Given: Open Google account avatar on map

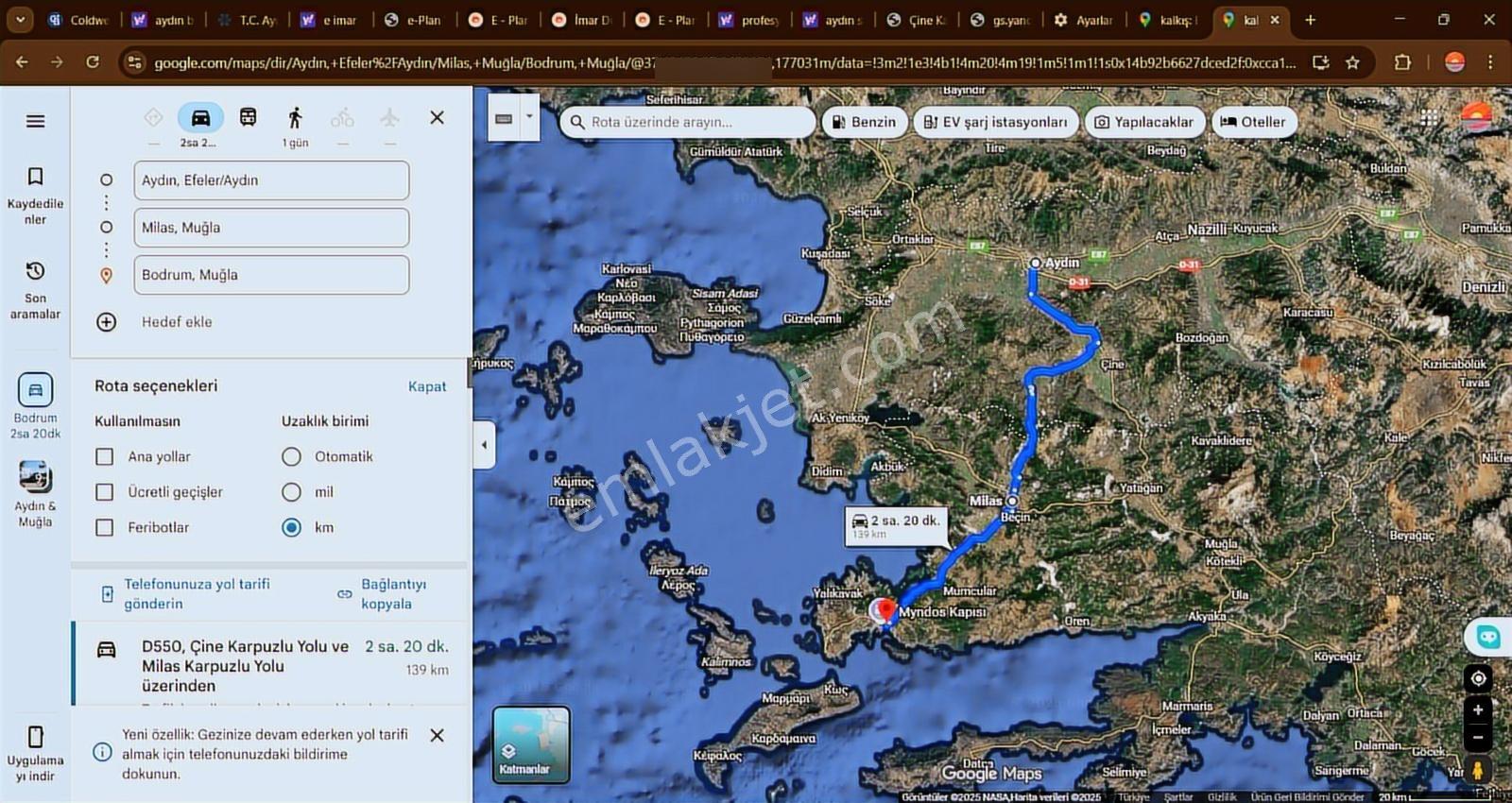Looking at the screenshot, I should (1476, 118).
